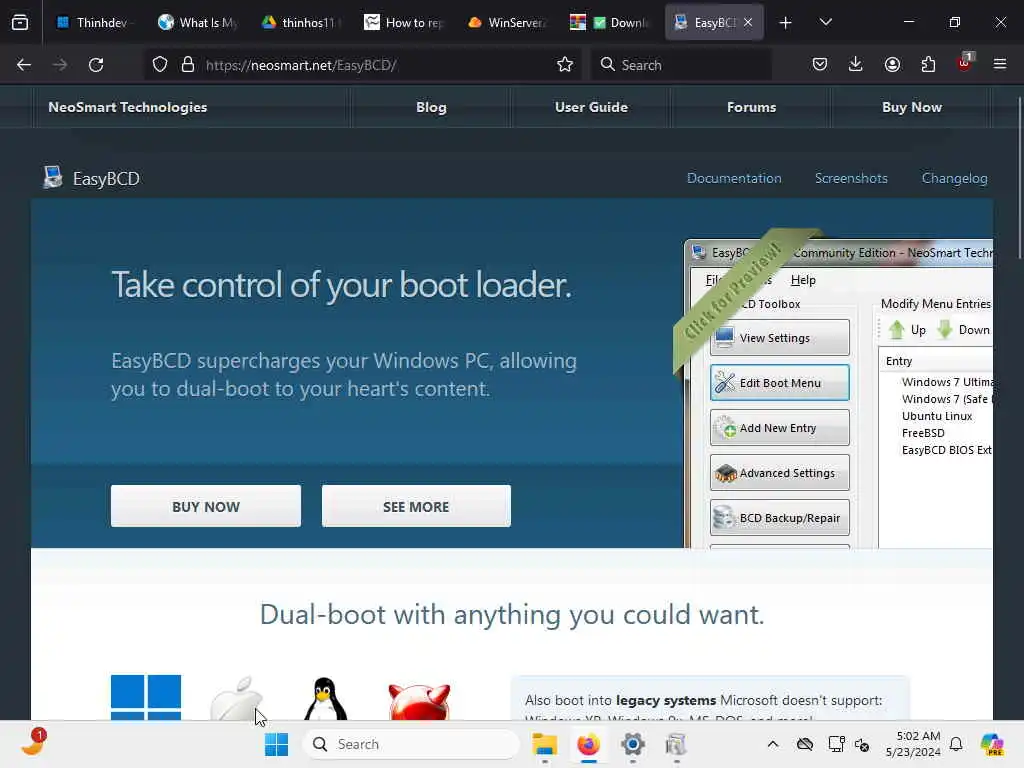The height and width of the screenshot is (768, 1024).
Task: Click the page vertical scrollbar
Action: tap(1019, 176)
